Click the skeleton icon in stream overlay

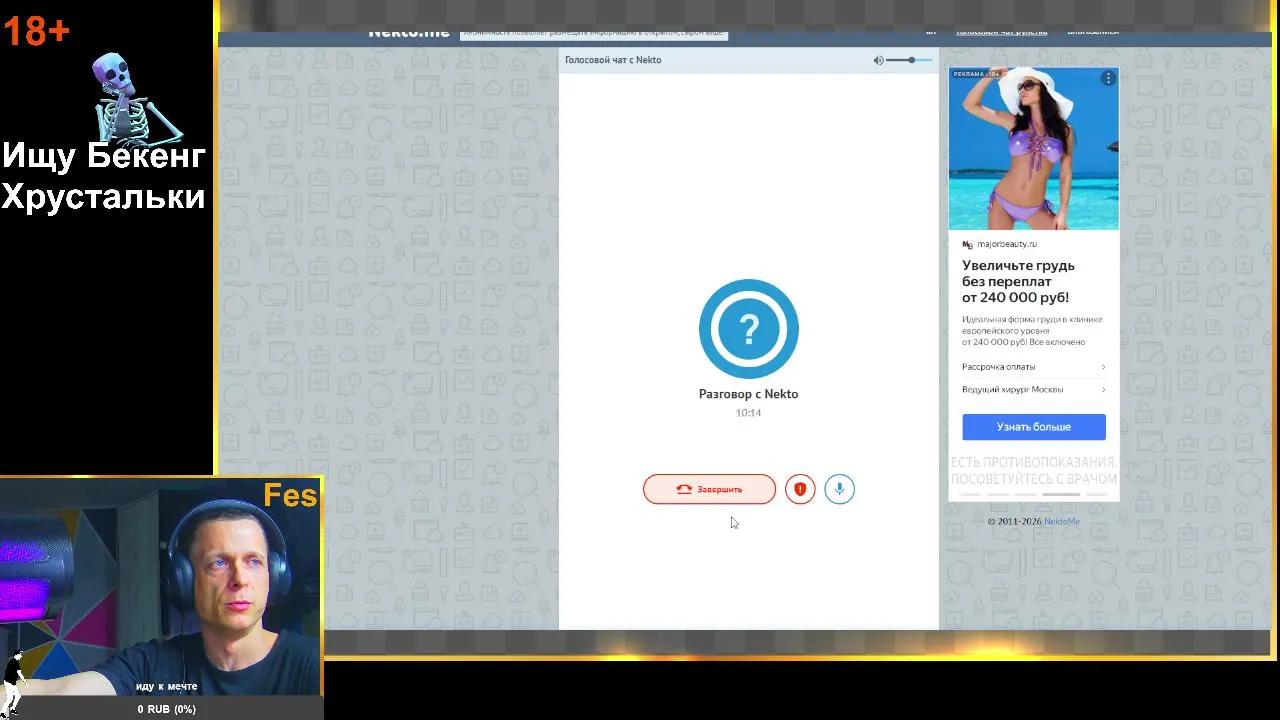[x=135, y=97]
